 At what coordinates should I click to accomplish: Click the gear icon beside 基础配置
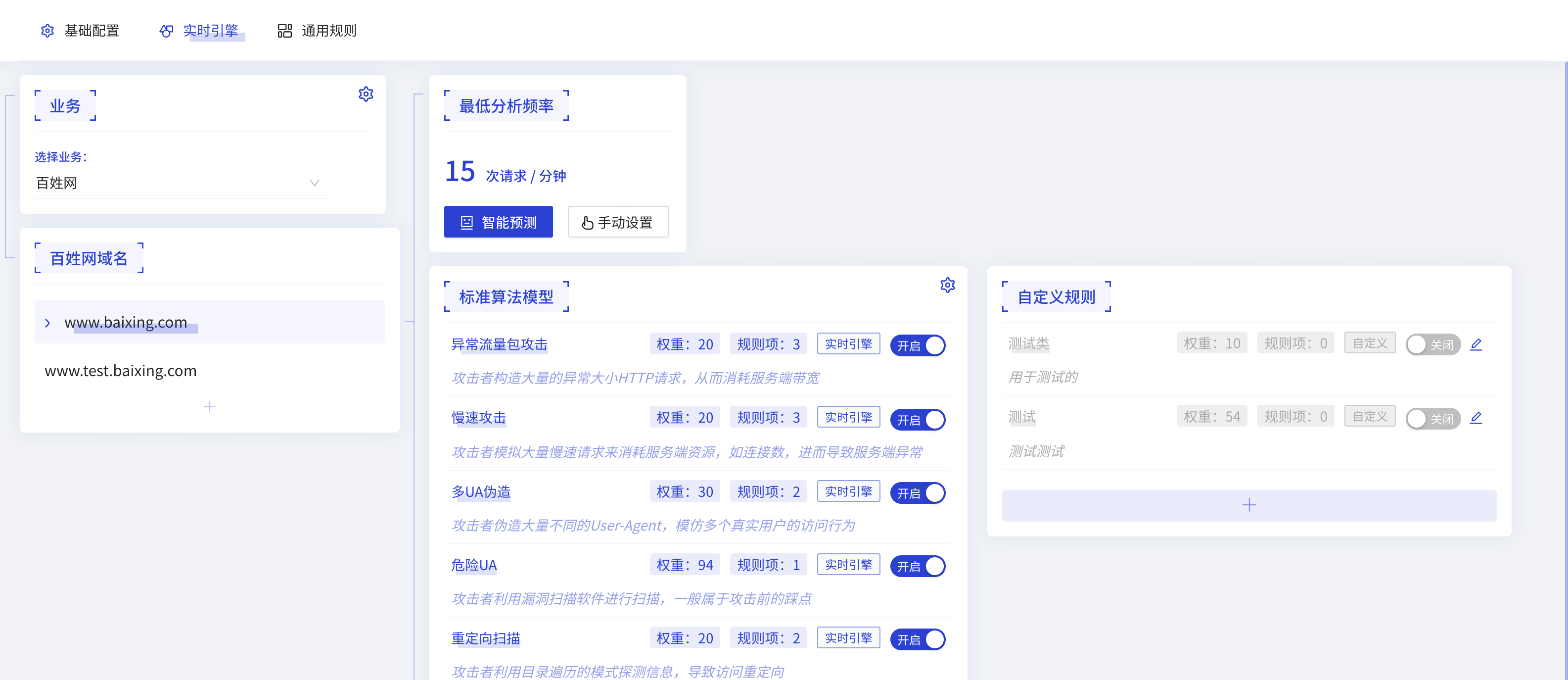[x=47, y=31]
